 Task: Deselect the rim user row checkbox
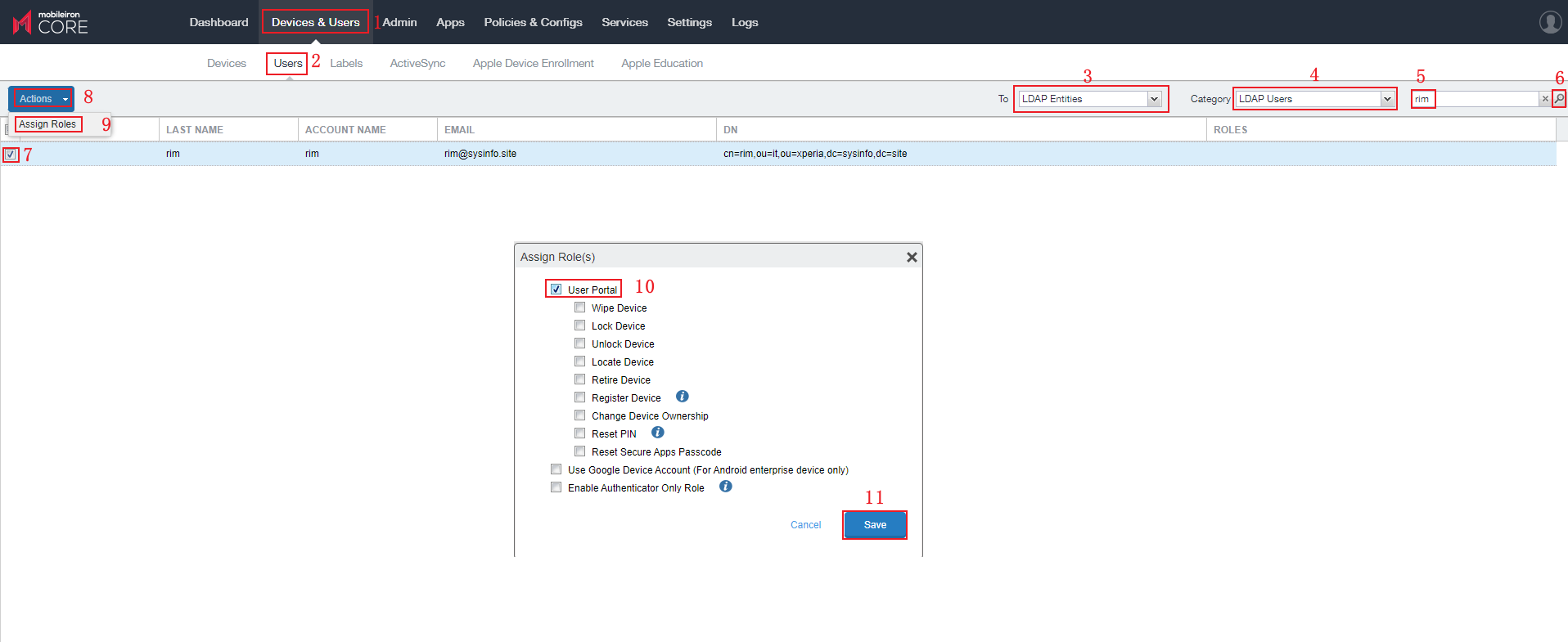(11, 154)
